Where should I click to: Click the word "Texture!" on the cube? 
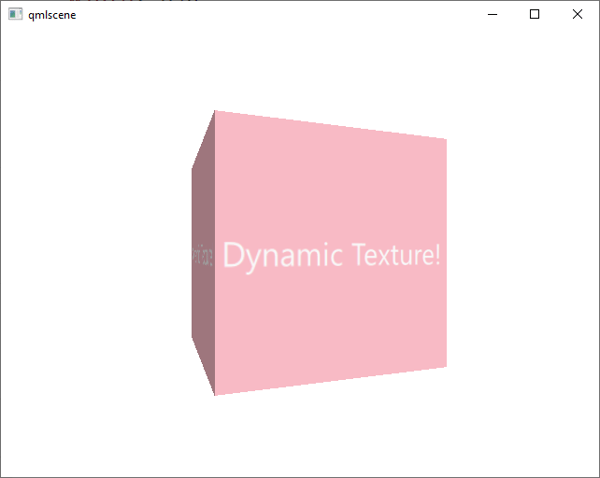tap(395, 256)
